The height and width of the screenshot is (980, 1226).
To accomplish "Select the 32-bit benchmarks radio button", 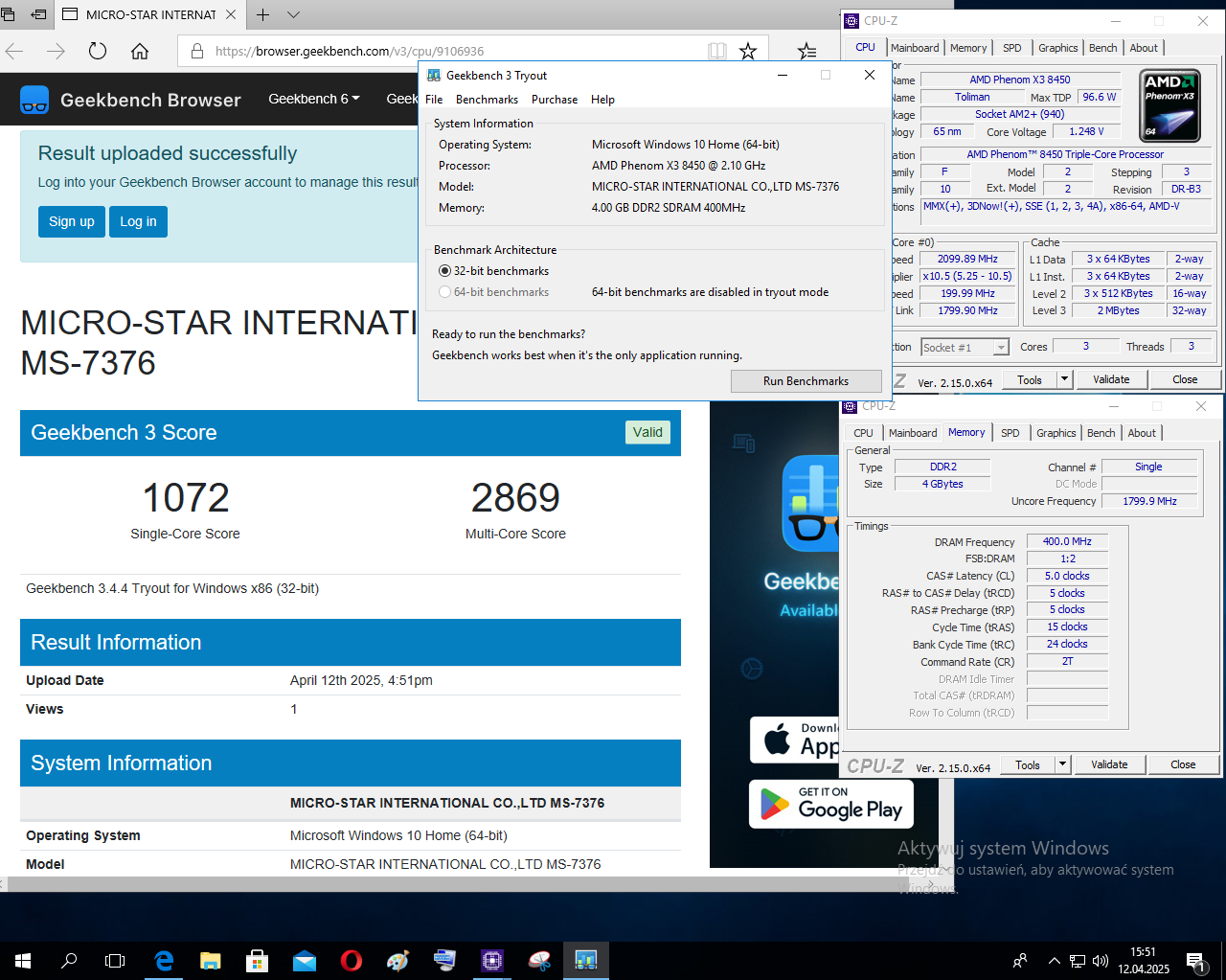I will (x=444, y=271).
